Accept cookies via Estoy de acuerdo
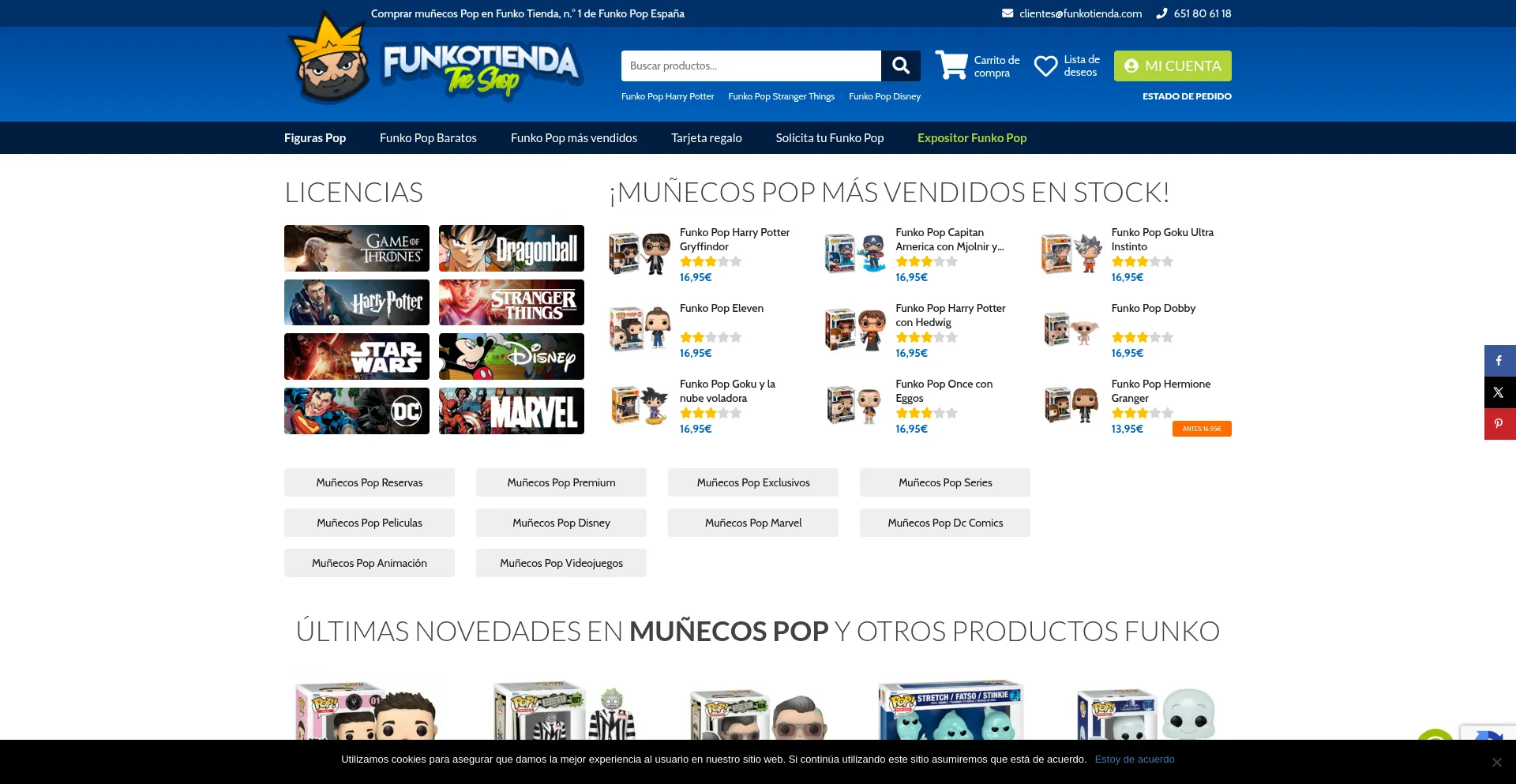The width and height of the screenshot is (1516, 784). 1135,759
